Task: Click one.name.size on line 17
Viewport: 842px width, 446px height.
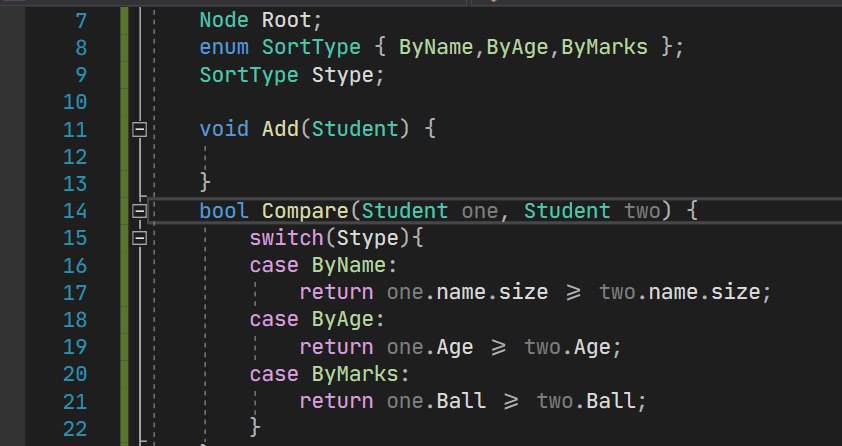Action: pos(467,293)
